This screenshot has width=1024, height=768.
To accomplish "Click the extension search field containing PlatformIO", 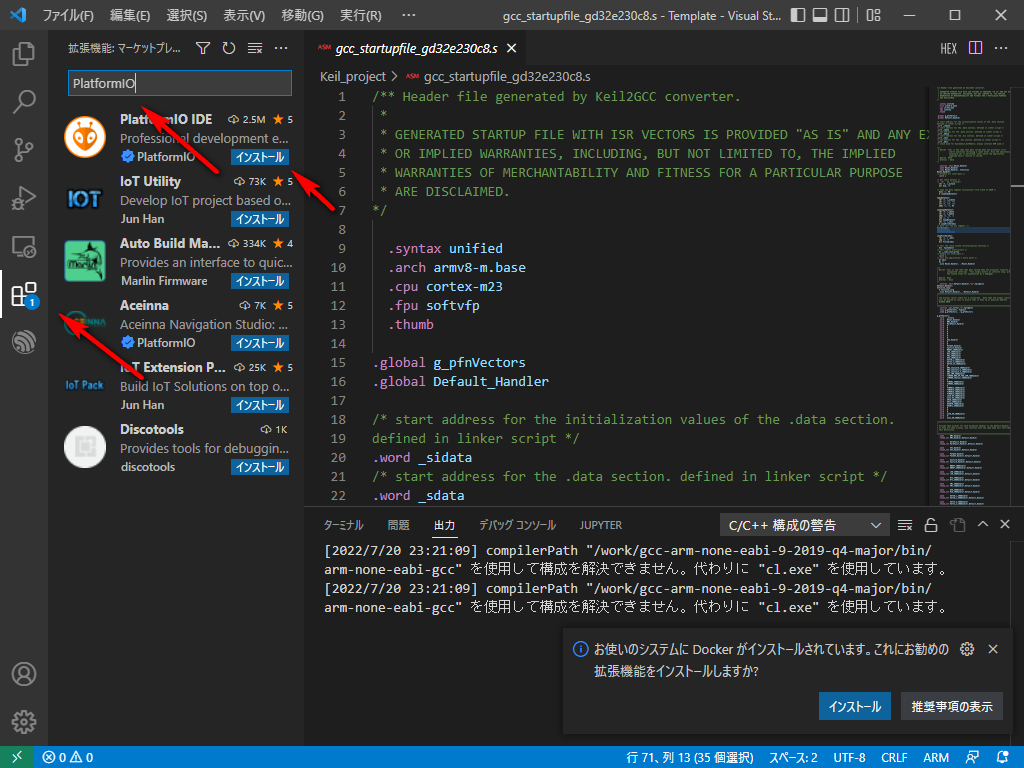I will [x=180, y=83].
